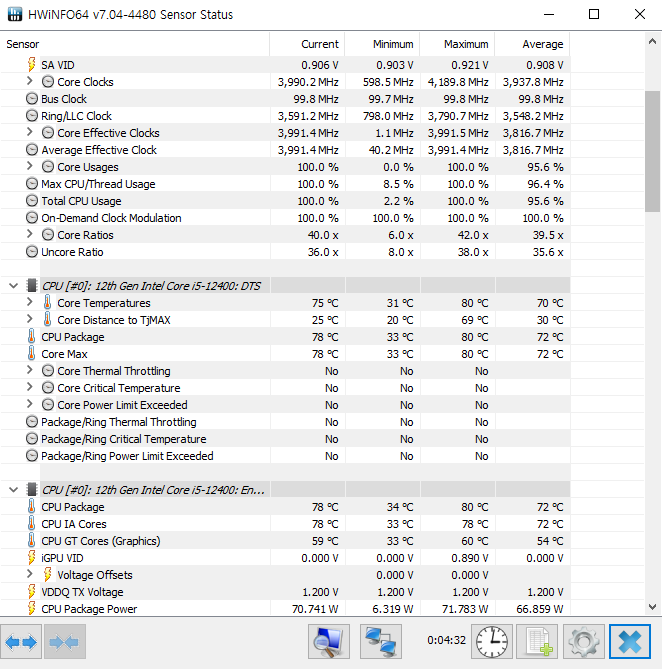Select the On-Demand Clock Modulation row label

click(x=111, y=218)
